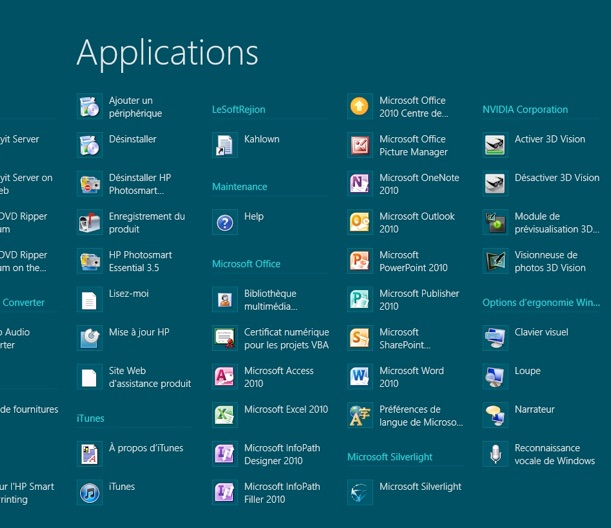
Task: Select the Maintenance group header
Action: [240, 187]
